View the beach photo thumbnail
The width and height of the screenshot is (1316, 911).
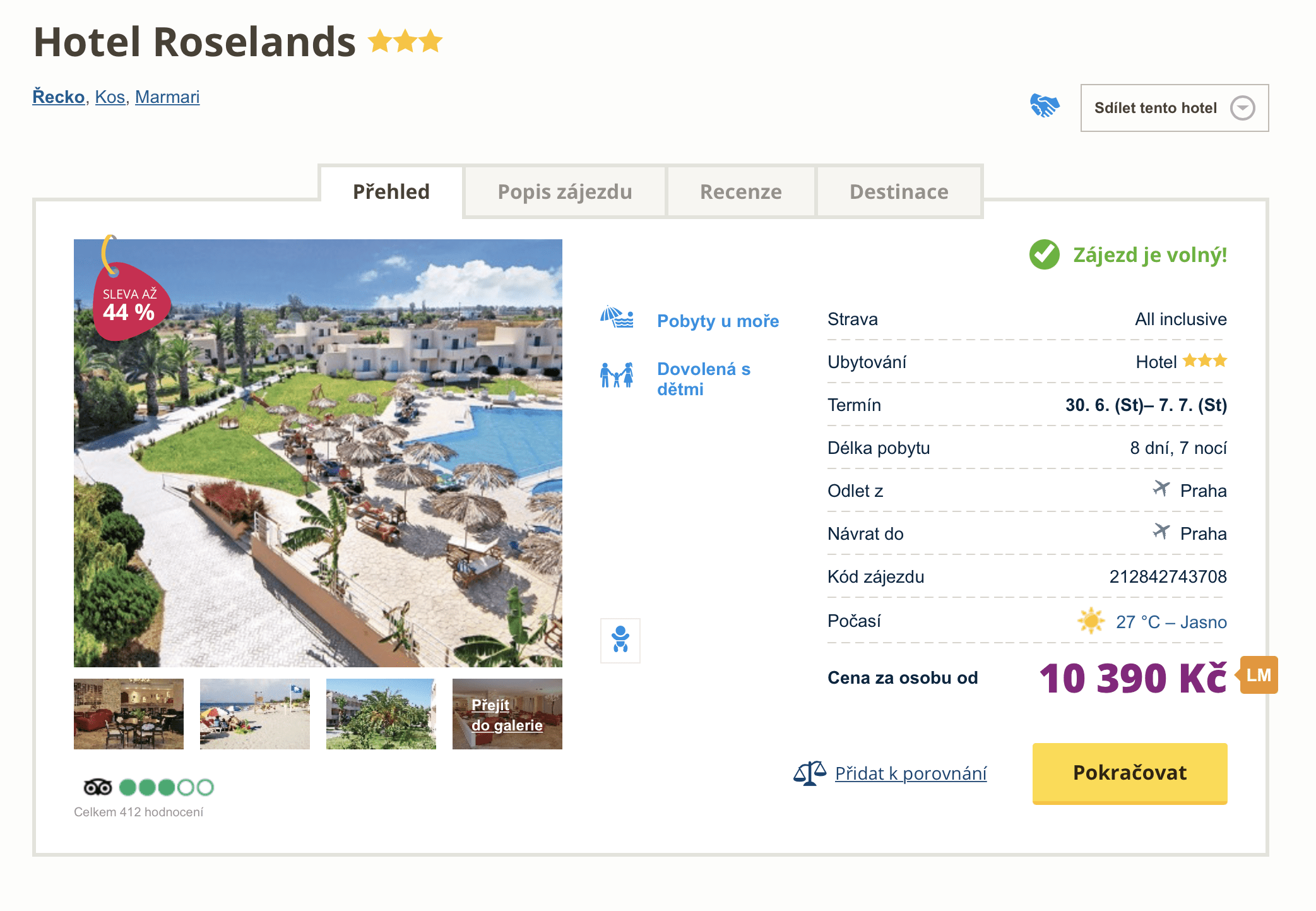[255, 714]
